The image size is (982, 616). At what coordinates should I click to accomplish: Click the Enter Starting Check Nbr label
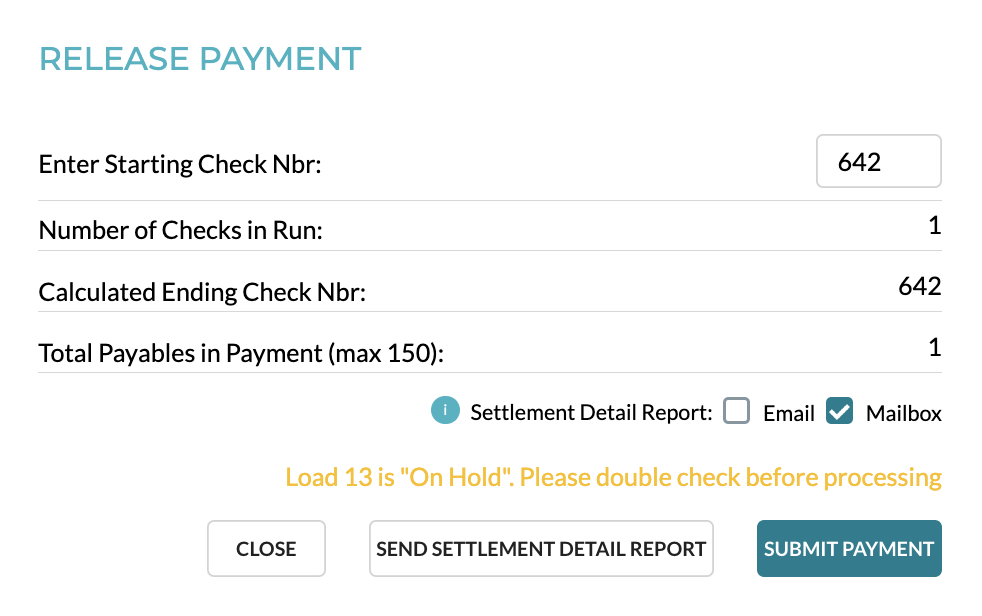(x=180, y=164)
